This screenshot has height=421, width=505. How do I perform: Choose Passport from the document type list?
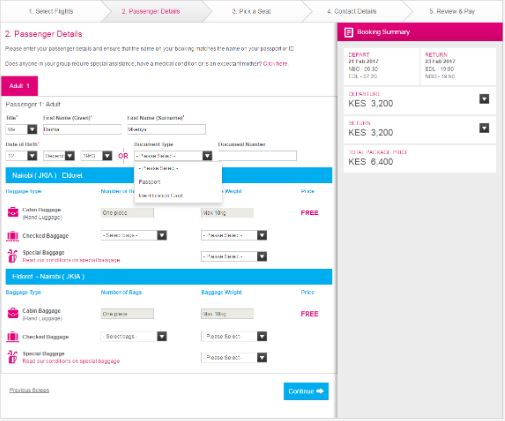point(149,182)
